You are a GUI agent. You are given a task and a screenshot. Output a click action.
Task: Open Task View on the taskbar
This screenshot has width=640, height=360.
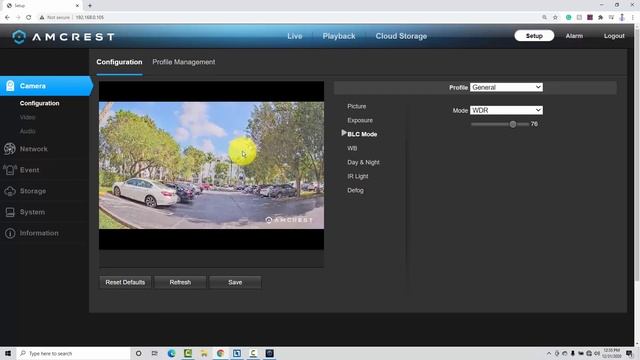pyautogui.click(x=155, y=353)
